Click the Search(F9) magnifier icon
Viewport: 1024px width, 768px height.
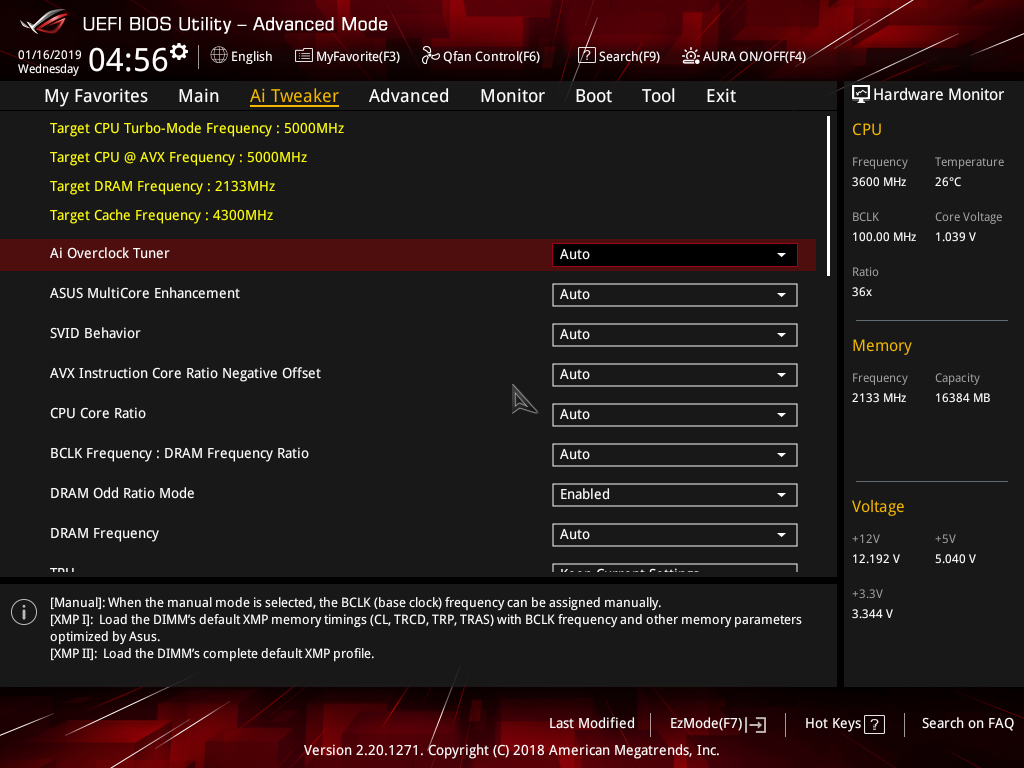click(x=587, y=56)
